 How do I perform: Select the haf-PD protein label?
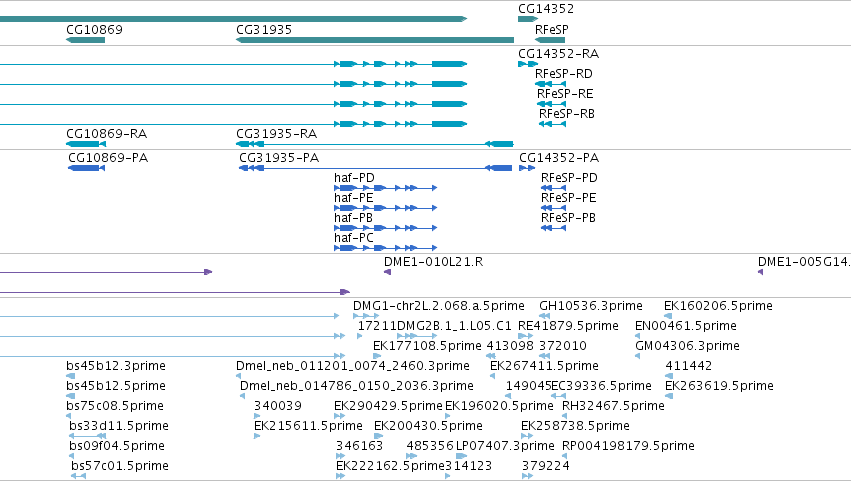click(x=354, y=178)
